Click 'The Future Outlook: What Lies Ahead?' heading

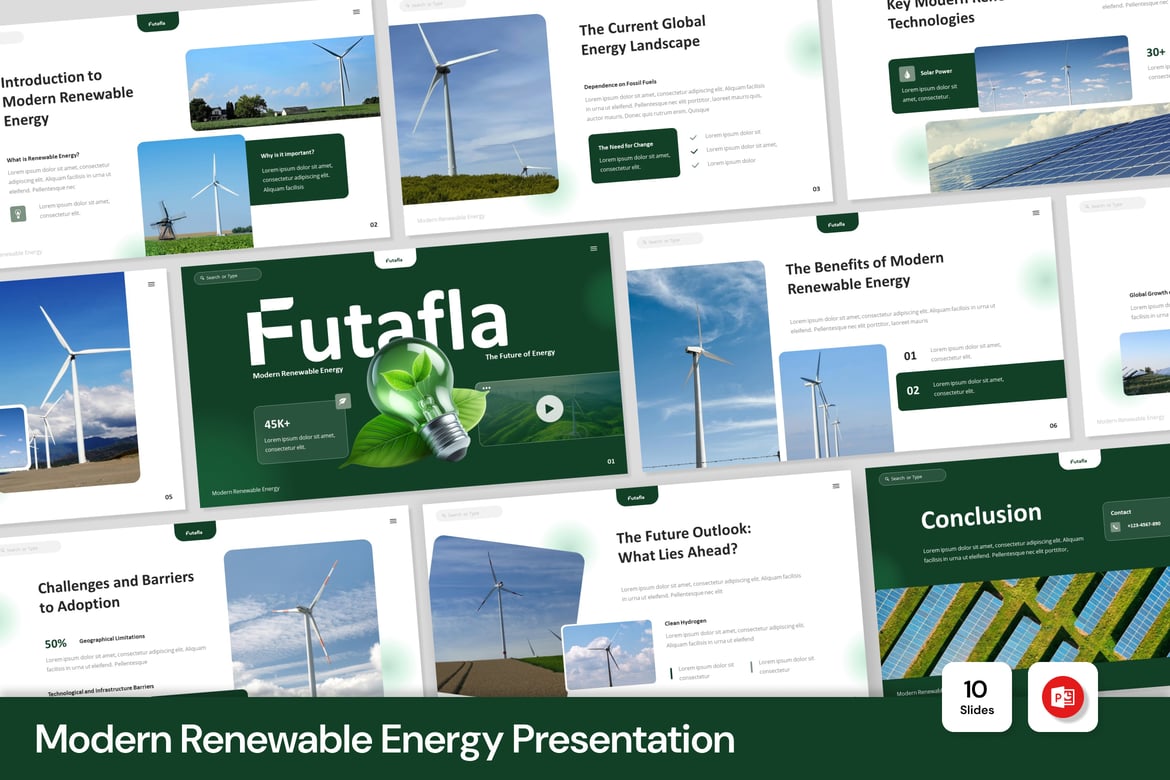683,543
